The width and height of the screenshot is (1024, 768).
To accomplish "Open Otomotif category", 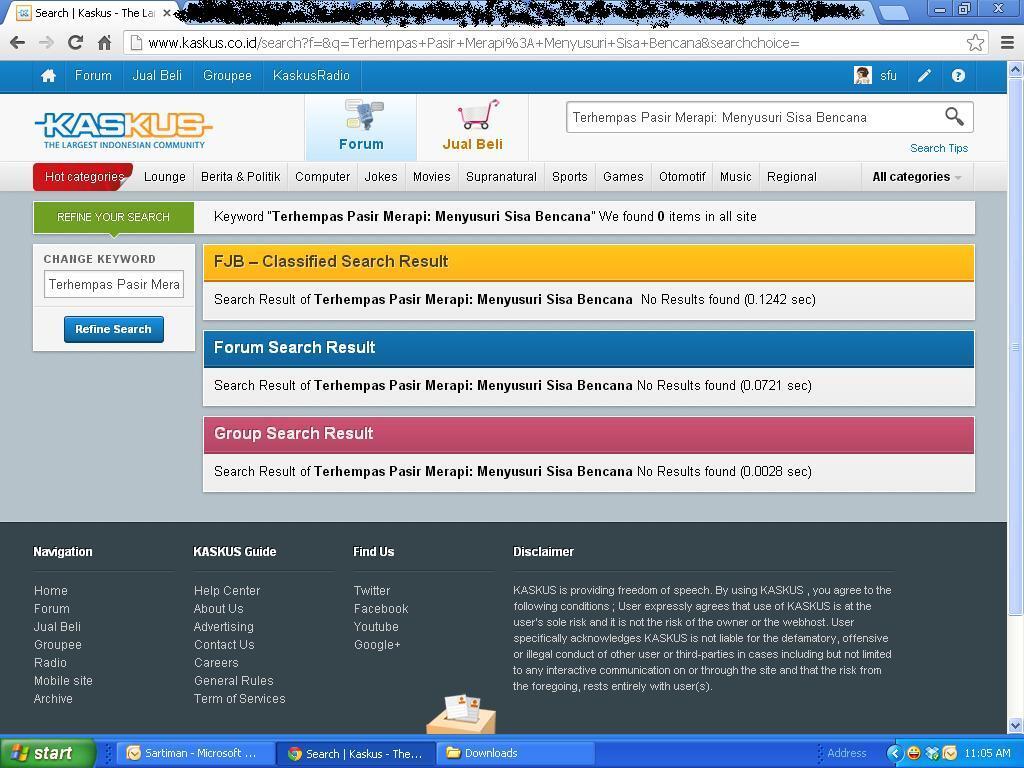I will coord(682,177).
